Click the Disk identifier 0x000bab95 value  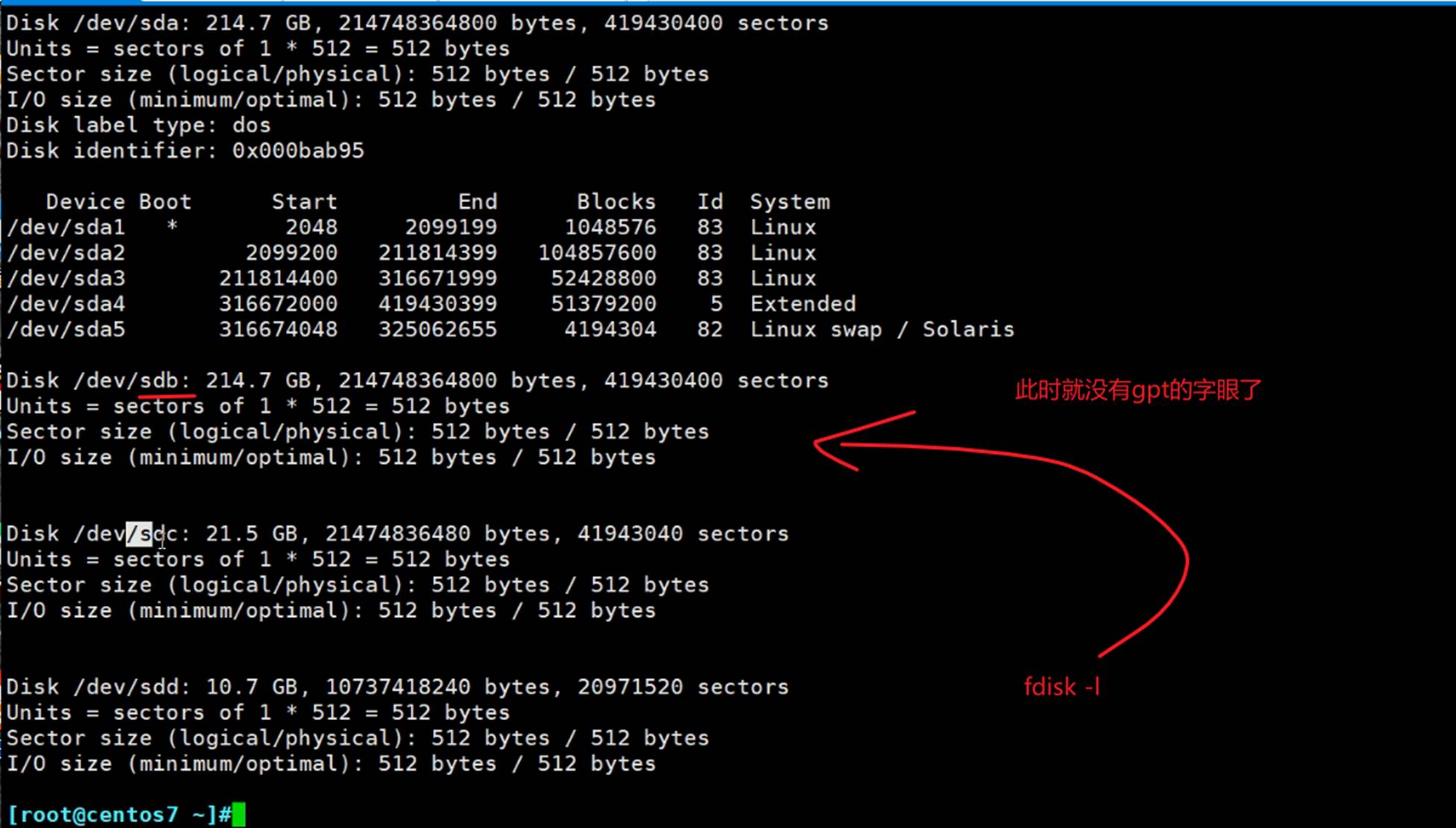298,151
